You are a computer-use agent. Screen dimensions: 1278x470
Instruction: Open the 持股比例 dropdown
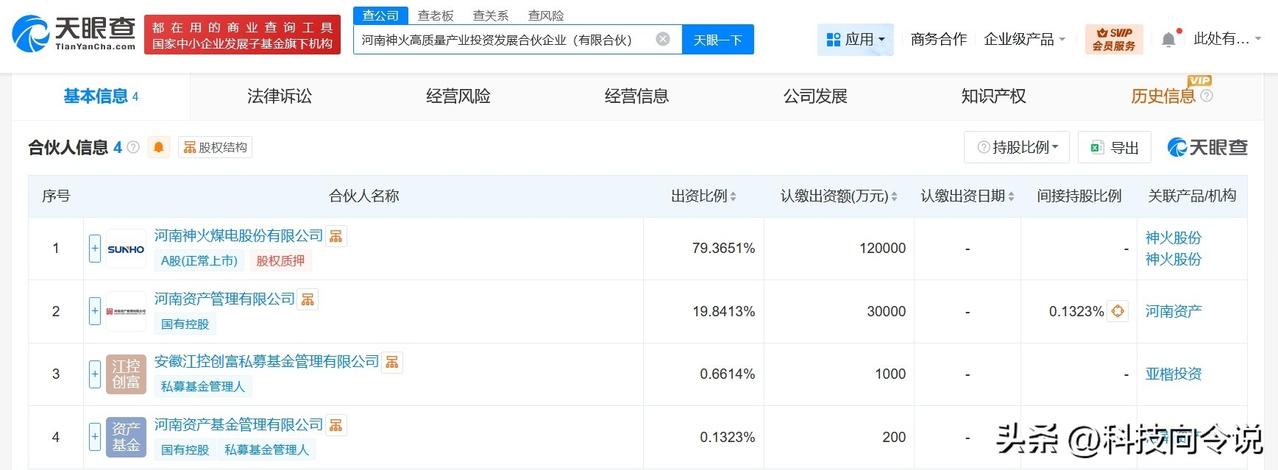click(x=1017, y=147)
